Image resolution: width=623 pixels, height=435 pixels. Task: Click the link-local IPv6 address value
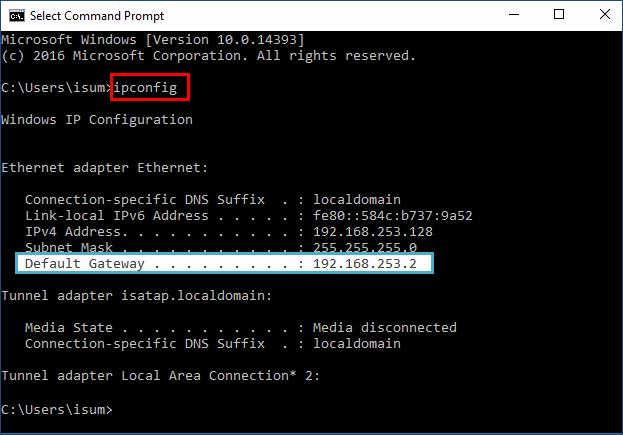point(392,215)
